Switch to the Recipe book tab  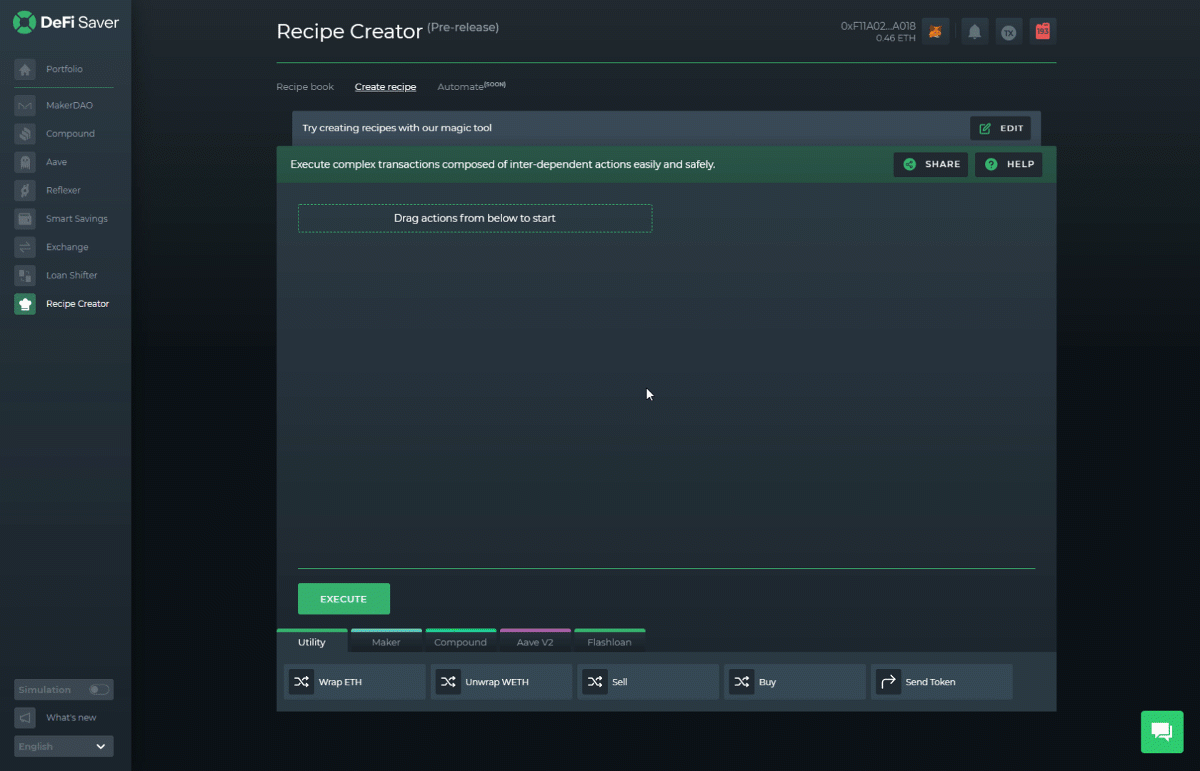(x=305, y=86)
